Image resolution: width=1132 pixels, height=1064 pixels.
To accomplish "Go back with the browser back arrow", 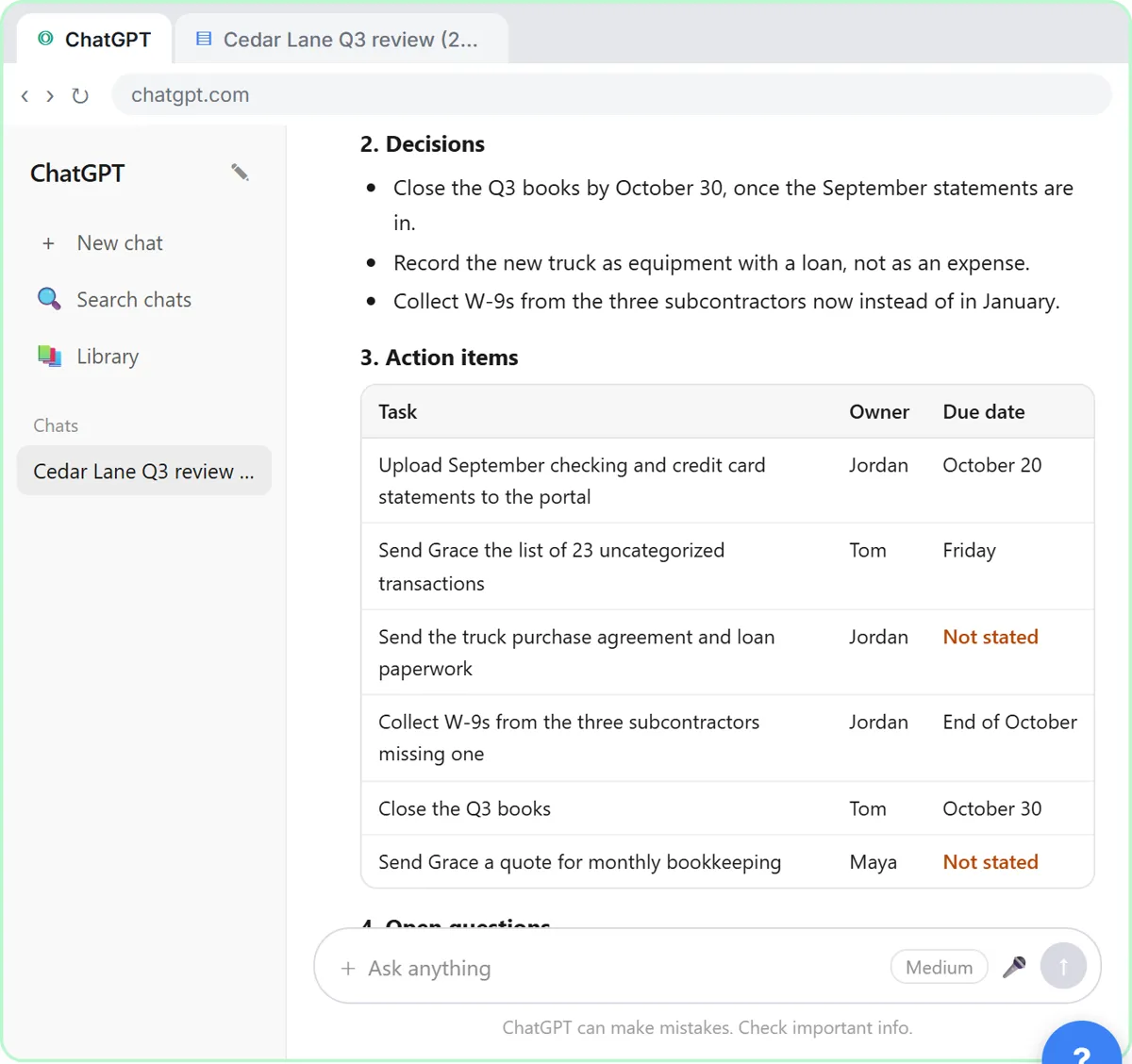I will 25,95.
